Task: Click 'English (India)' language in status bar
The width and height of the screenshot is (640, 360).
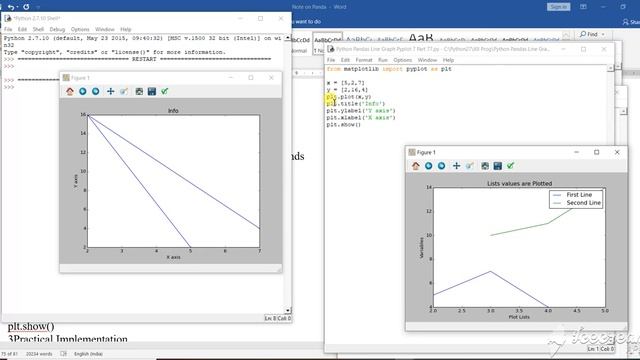Action: [x=88, y=354]
